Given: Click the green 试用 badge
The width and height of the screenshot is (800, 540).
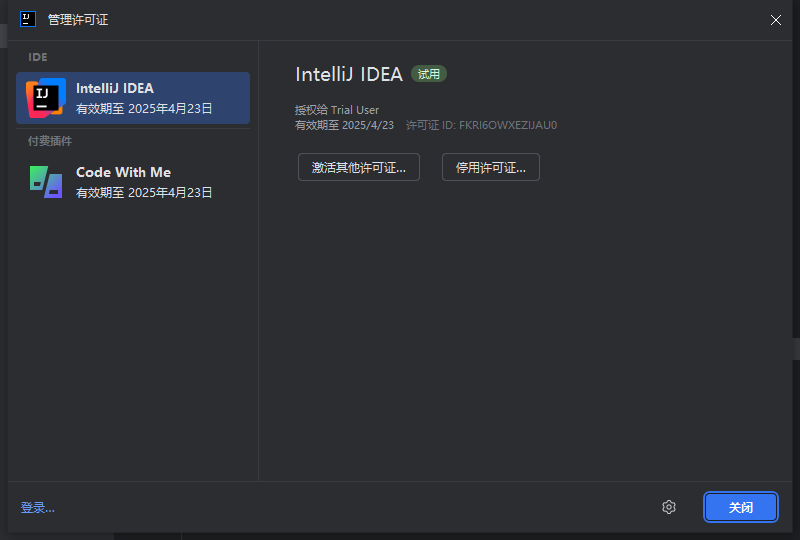Looking at the screenshot, I should tap(429, 74).
